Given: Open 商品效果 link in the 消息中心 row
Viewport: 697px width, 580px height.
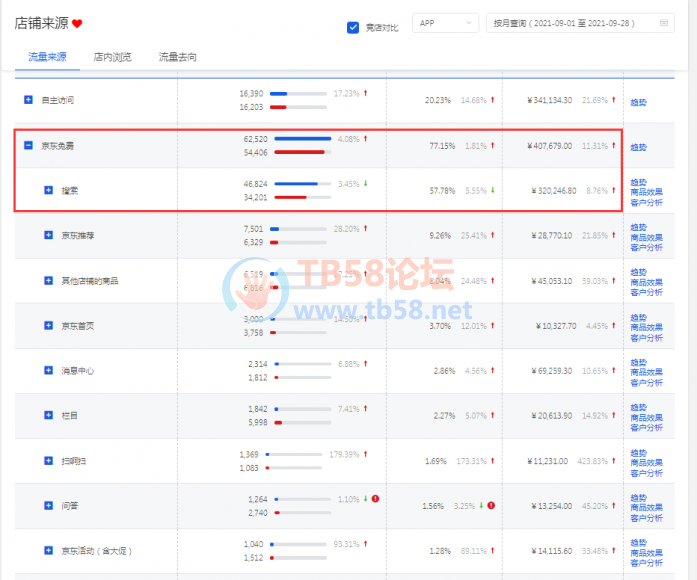Looking at the screenshot, I should (x=646, y=372).
